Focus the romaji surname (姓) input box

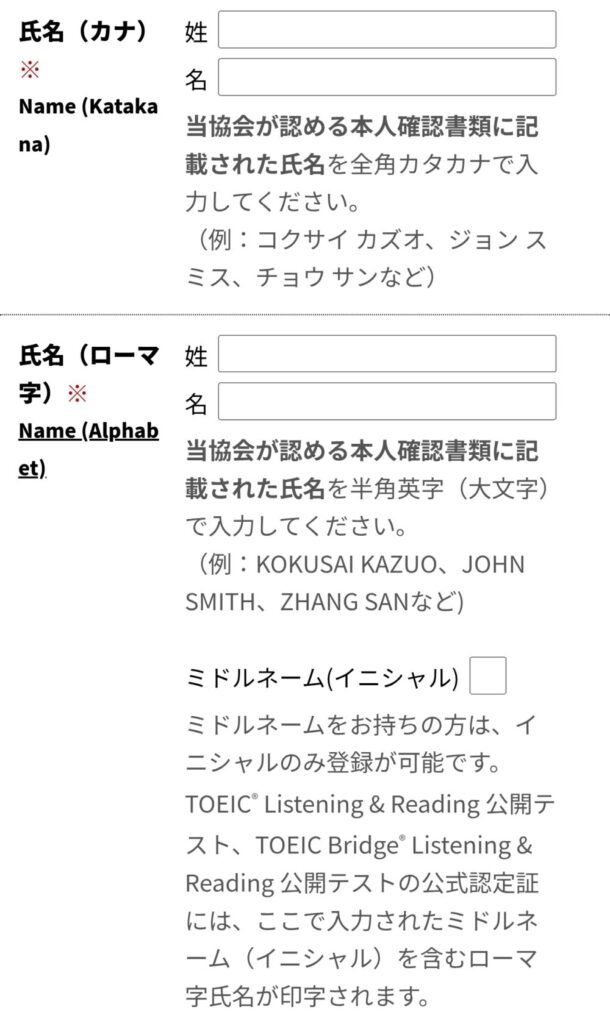point(386,354)
